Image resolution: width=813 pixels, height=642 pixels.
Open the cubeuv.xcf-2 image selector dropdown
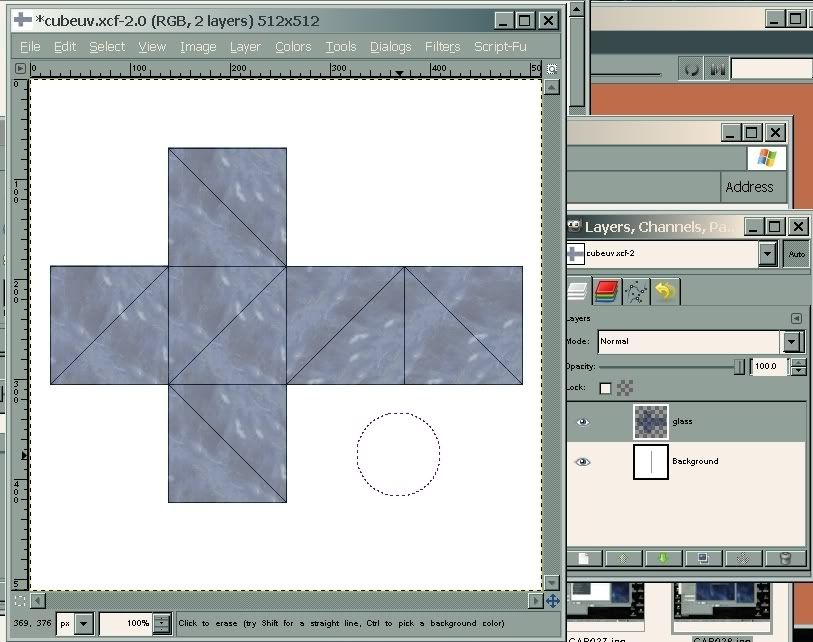click(x=767, y=254)
